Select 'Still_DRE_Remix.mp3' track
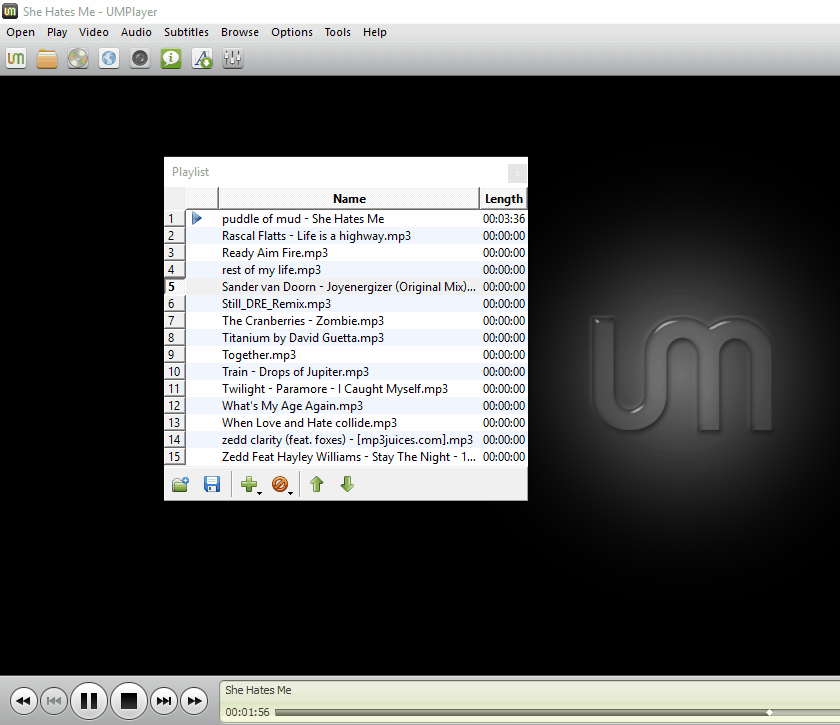 [276, 304]
